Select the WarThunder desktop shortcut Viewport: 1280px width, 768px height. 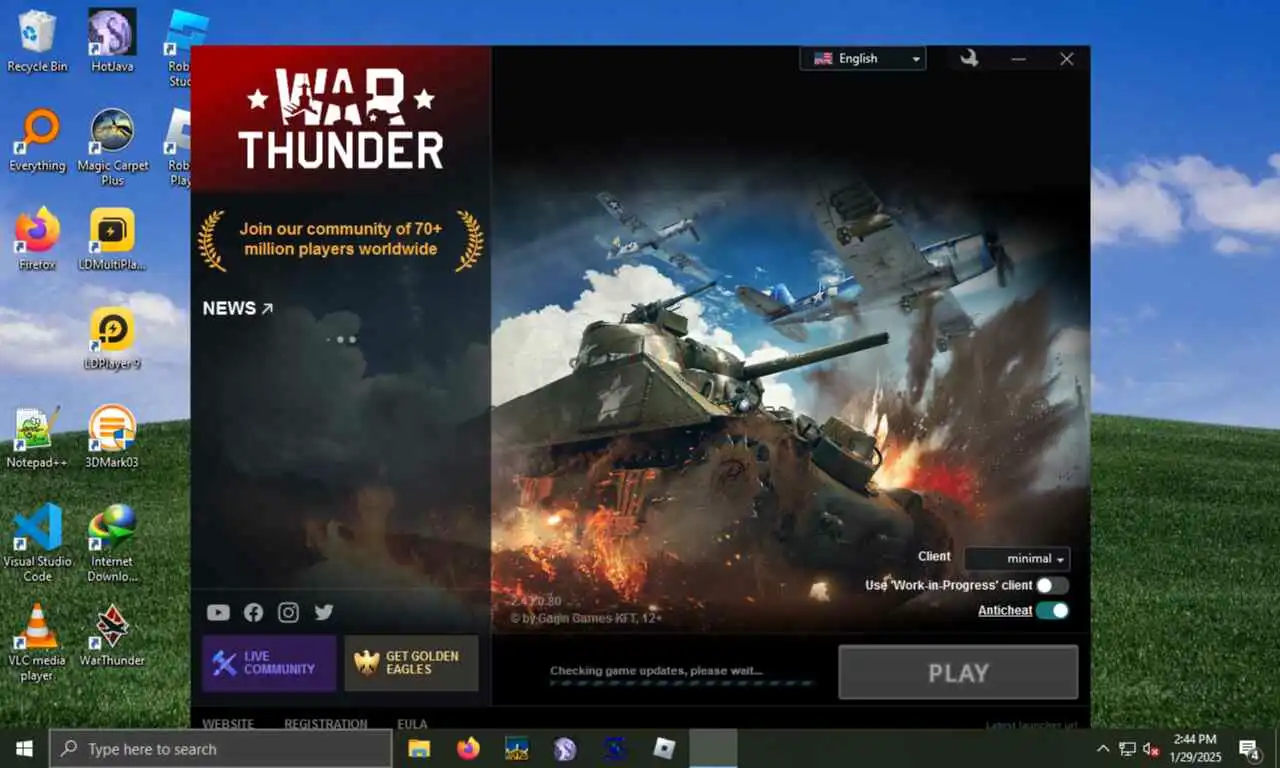coord(112,634)
